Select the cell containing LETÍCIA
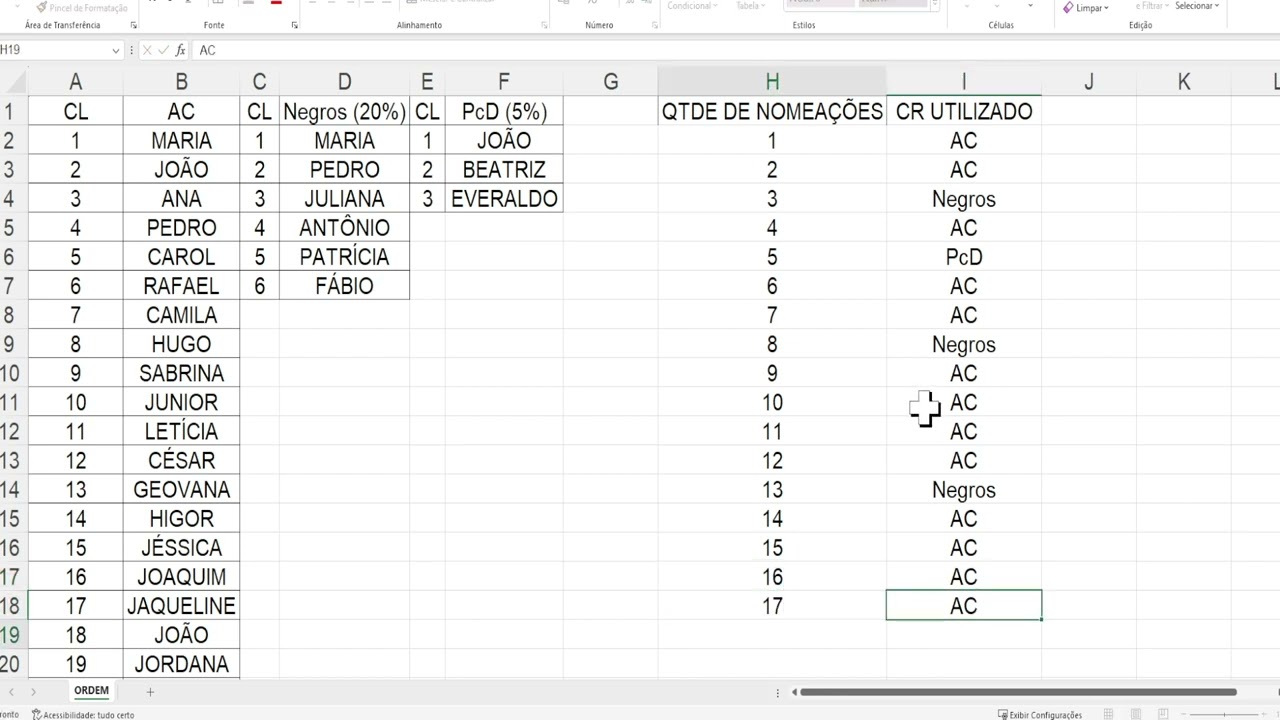The width and height of the screenshot is (1280, 720). 181,431
